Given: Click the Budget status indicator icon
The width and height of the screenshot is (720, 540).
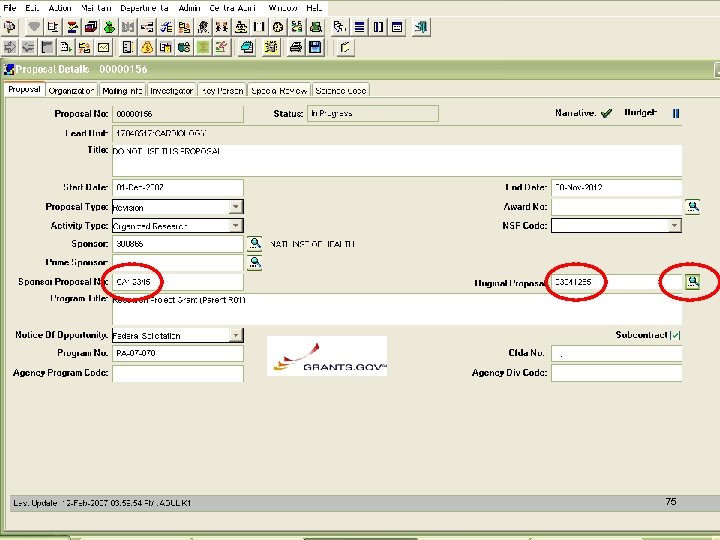Looking at the screenshot, I should [x=676, y=113].
